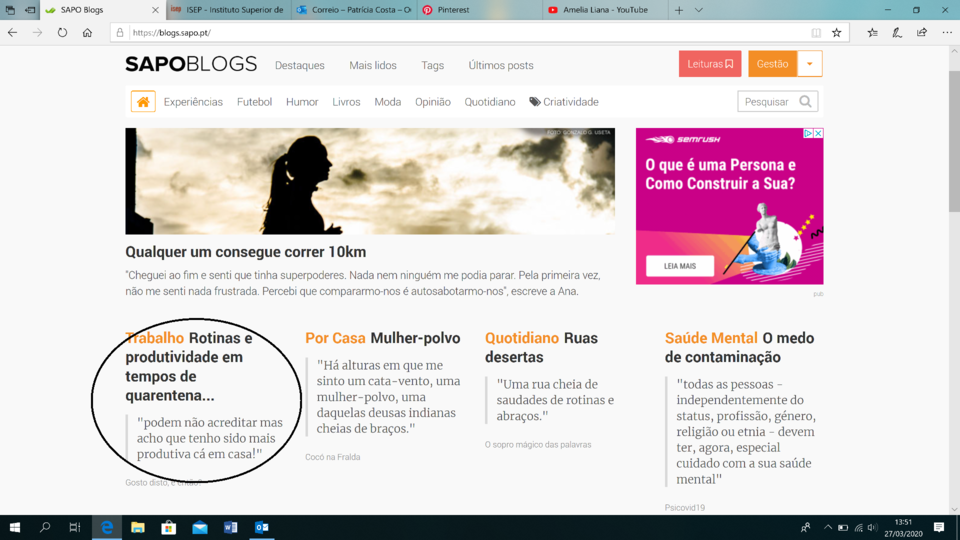This screenshot has height=540, width=960.
Task: Open Word from the Windows taskbar
Action: 230,527
